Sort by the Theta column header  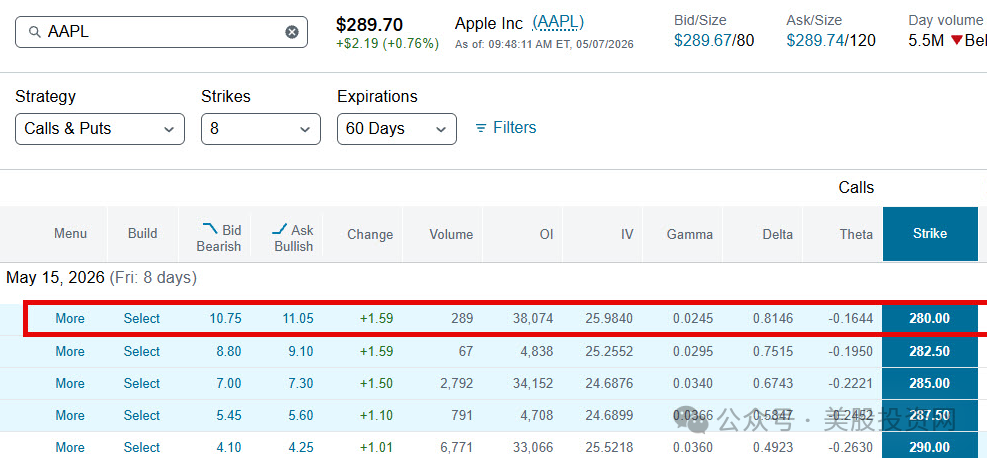[856, 235]
